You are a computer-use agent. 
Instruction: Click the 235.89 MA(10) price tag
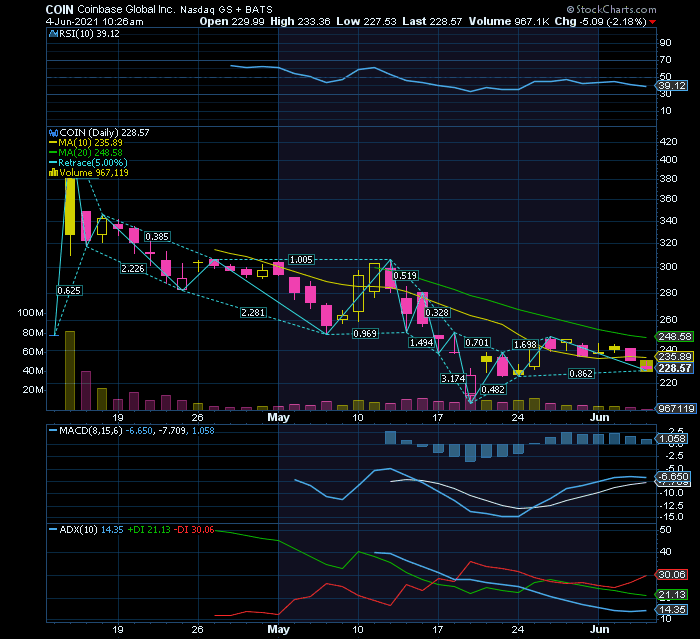click(675, 356)
